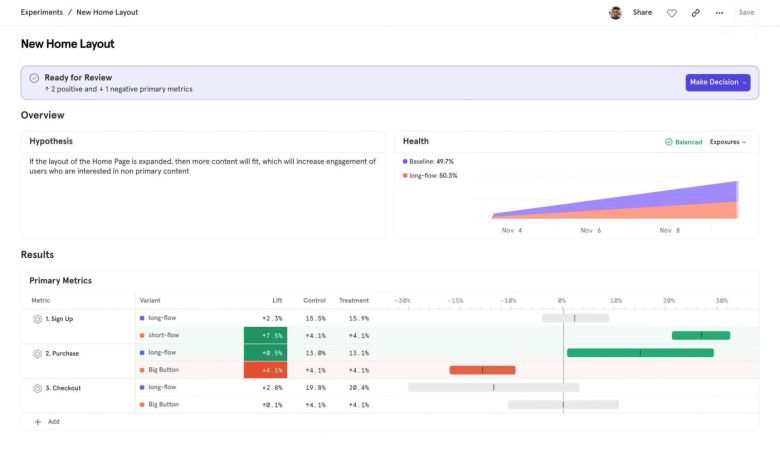Click the Save button

coord(746,13)
